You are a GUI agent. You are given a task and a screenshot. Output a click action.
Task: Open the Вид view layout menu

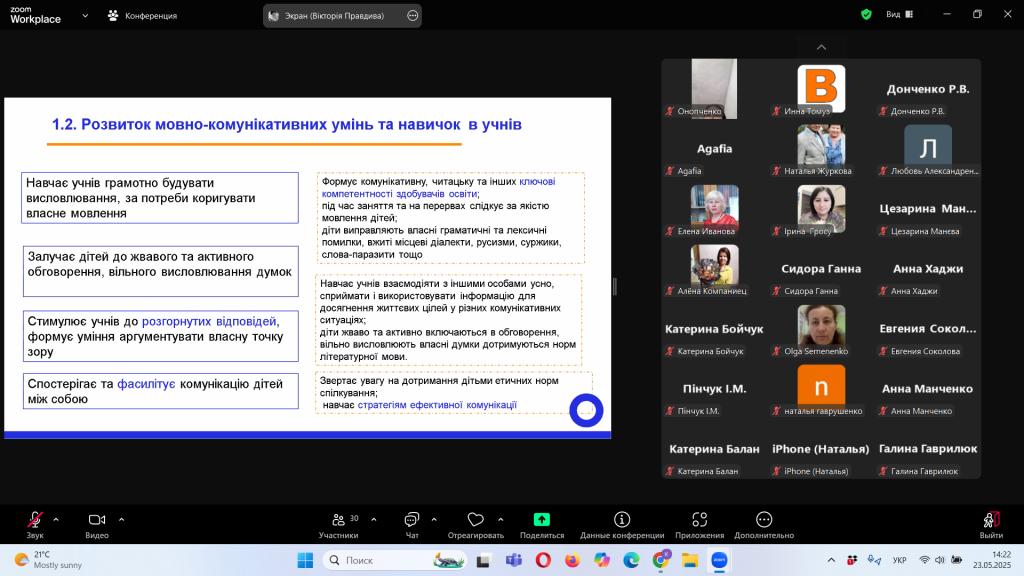(899, 14)
